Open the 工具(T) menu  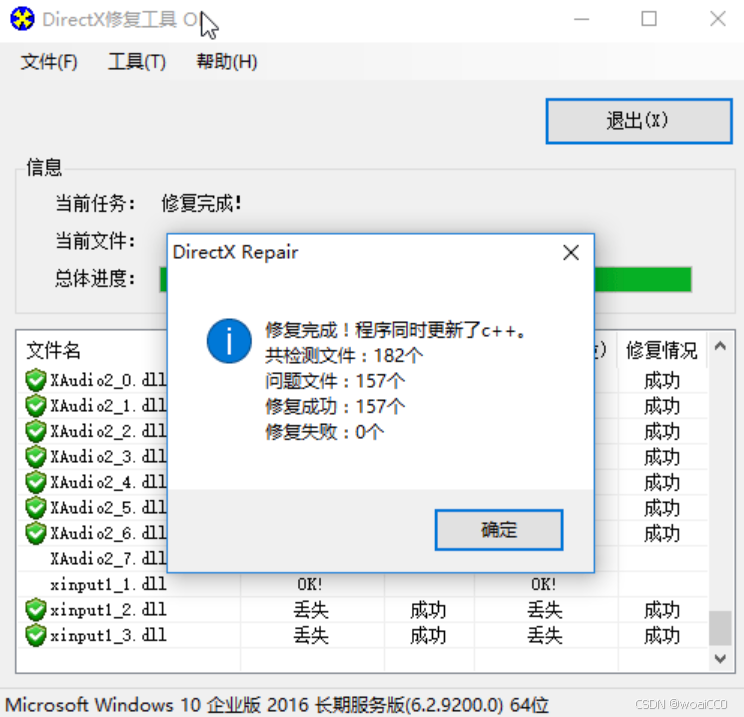tap(137, 62)
